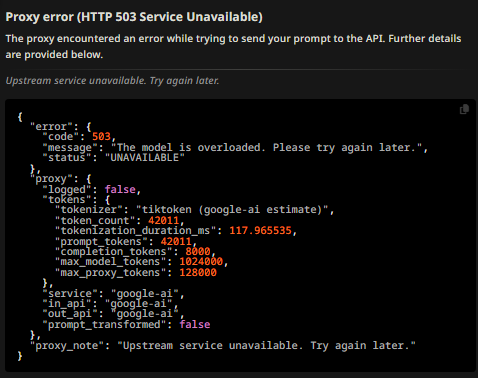Copy the JSON error code block
Viewport: 478px width, 378px height.
point(464,109)
